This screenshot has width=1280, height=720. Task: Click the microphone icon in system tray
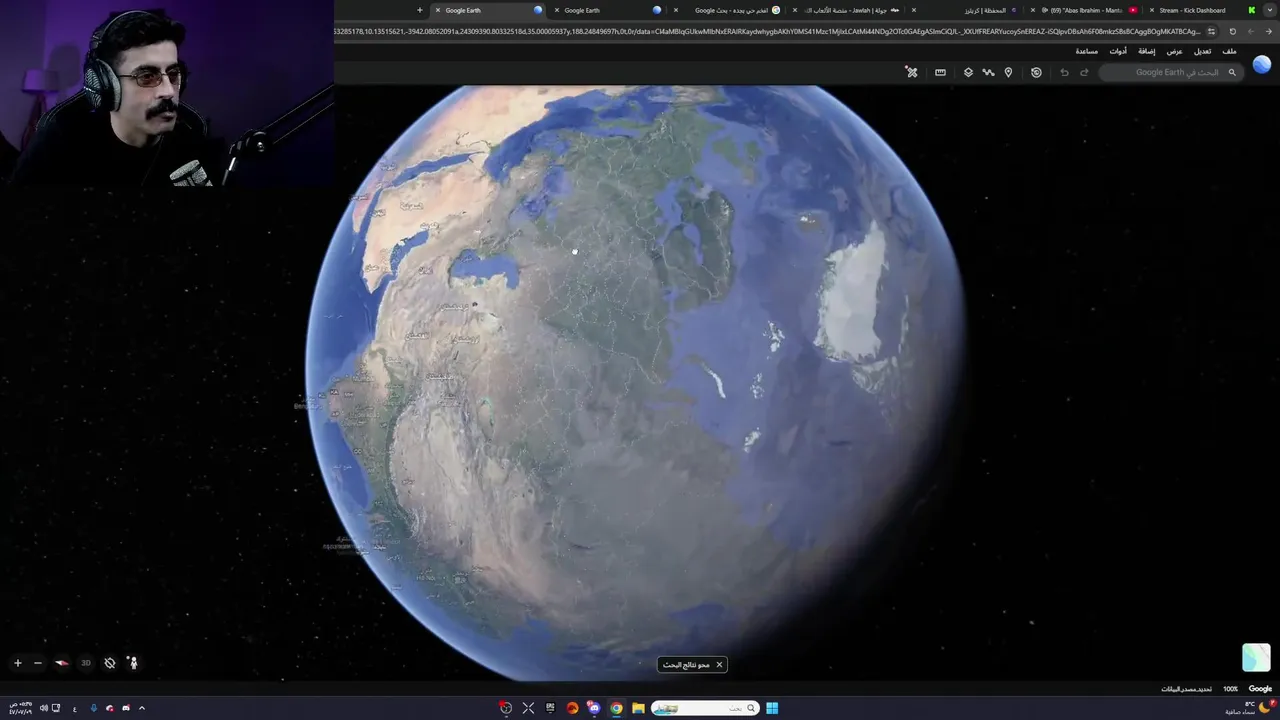pyautogui.click(x=94, y=708)
